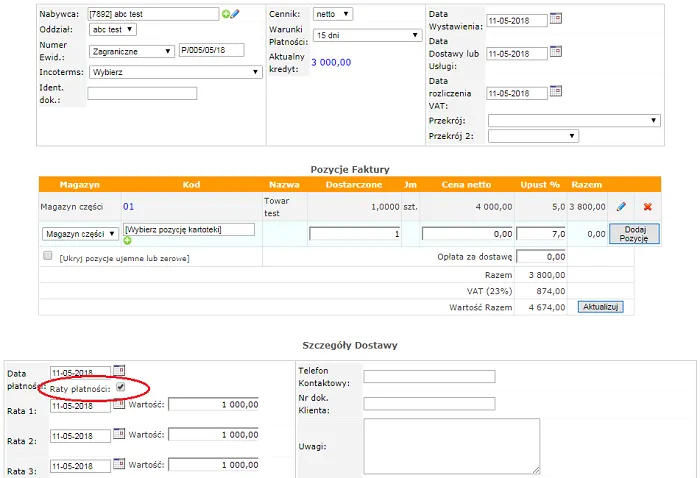Click item code link 01
Screen dimensions: 700x478
tap(128, 206)
